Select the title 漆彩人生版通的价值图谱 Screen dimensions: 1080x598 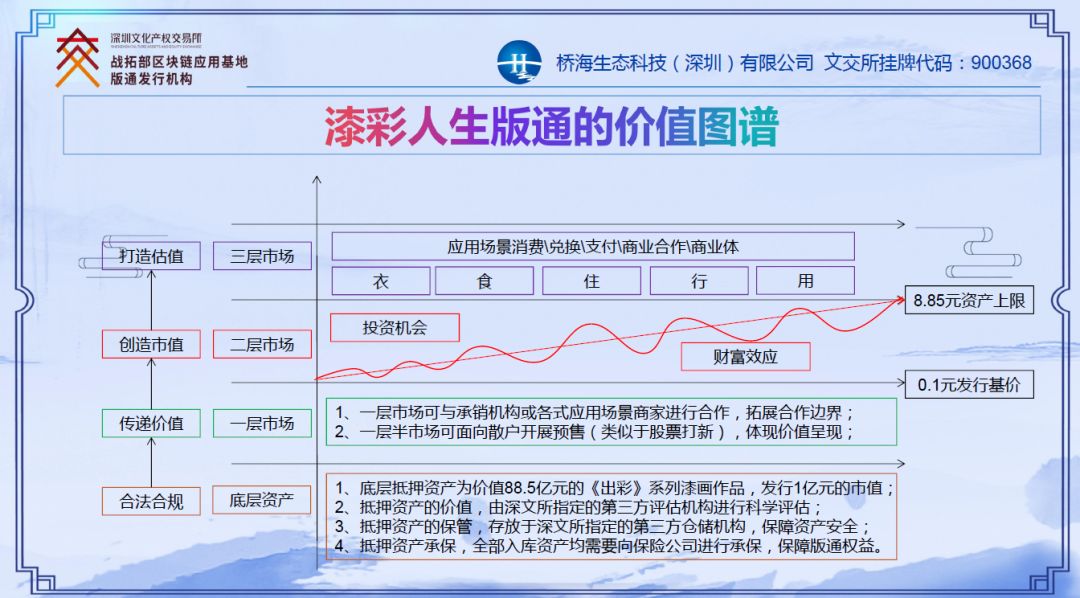coord(551,126)
